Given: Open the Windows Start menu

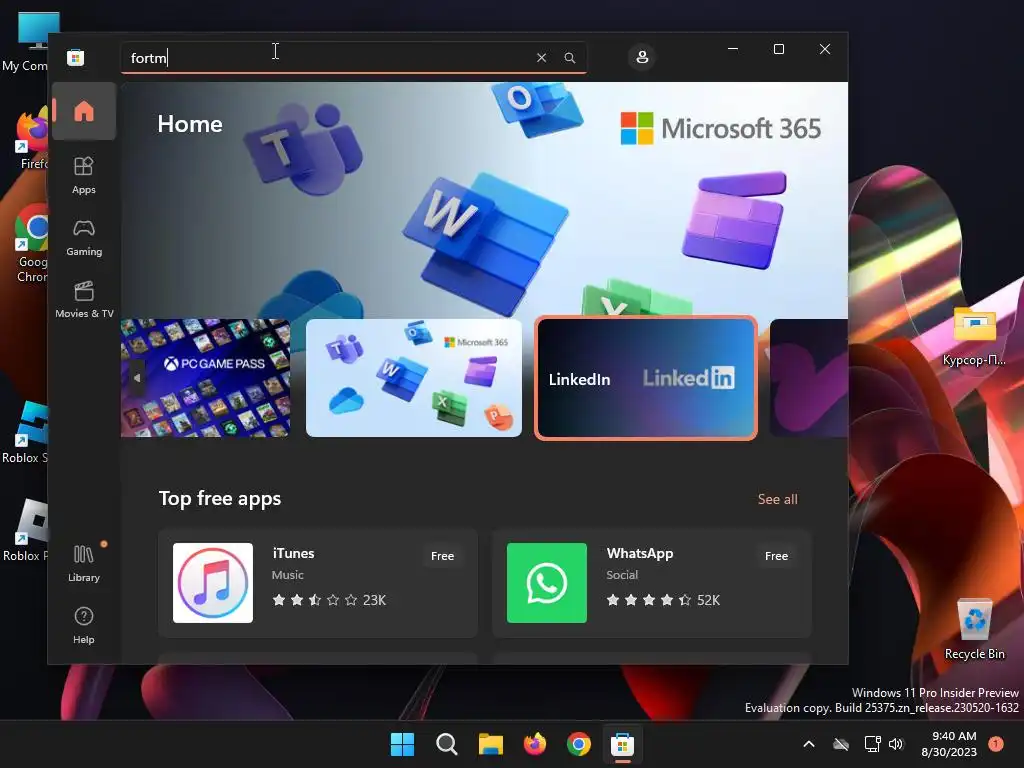Looking at the screenshot, I should 402,744.
